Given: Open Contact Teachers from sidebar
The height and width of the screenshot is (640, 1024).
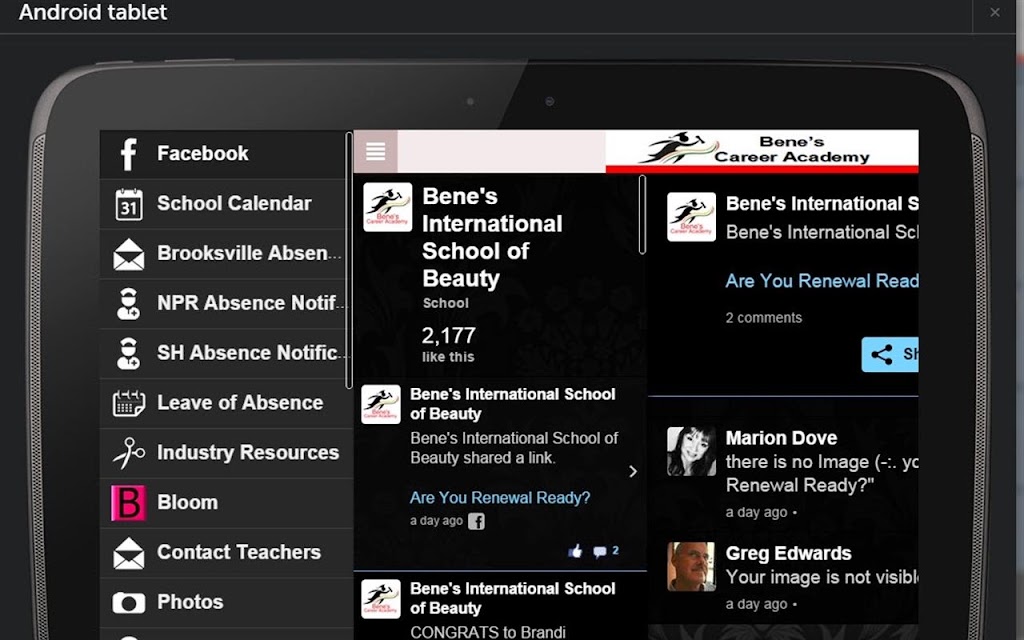Looking at the screenshot, I should pyautogui.click(x=226, y=552).
